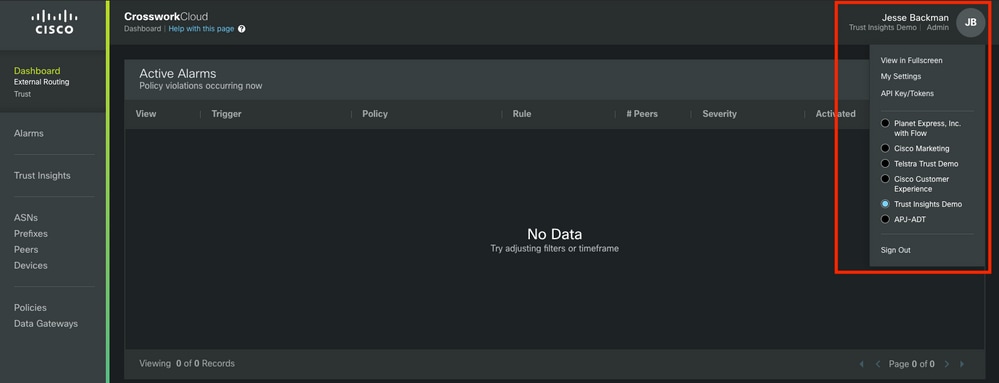Image resolution: width=999 pixels, height=383 pixels.
Task: Open API Key/Tokens
Action: click(x=907, y=94)
